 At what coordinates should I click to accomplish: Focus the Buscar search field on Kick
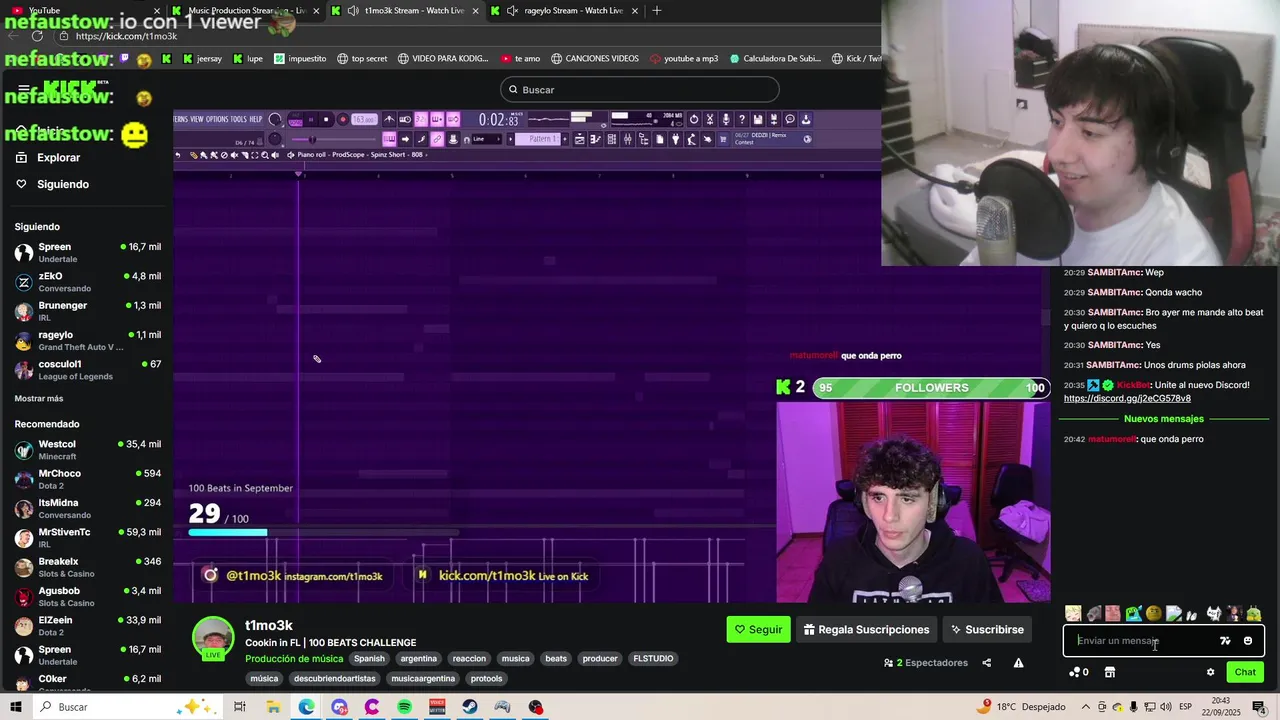(x=640, y=90)
